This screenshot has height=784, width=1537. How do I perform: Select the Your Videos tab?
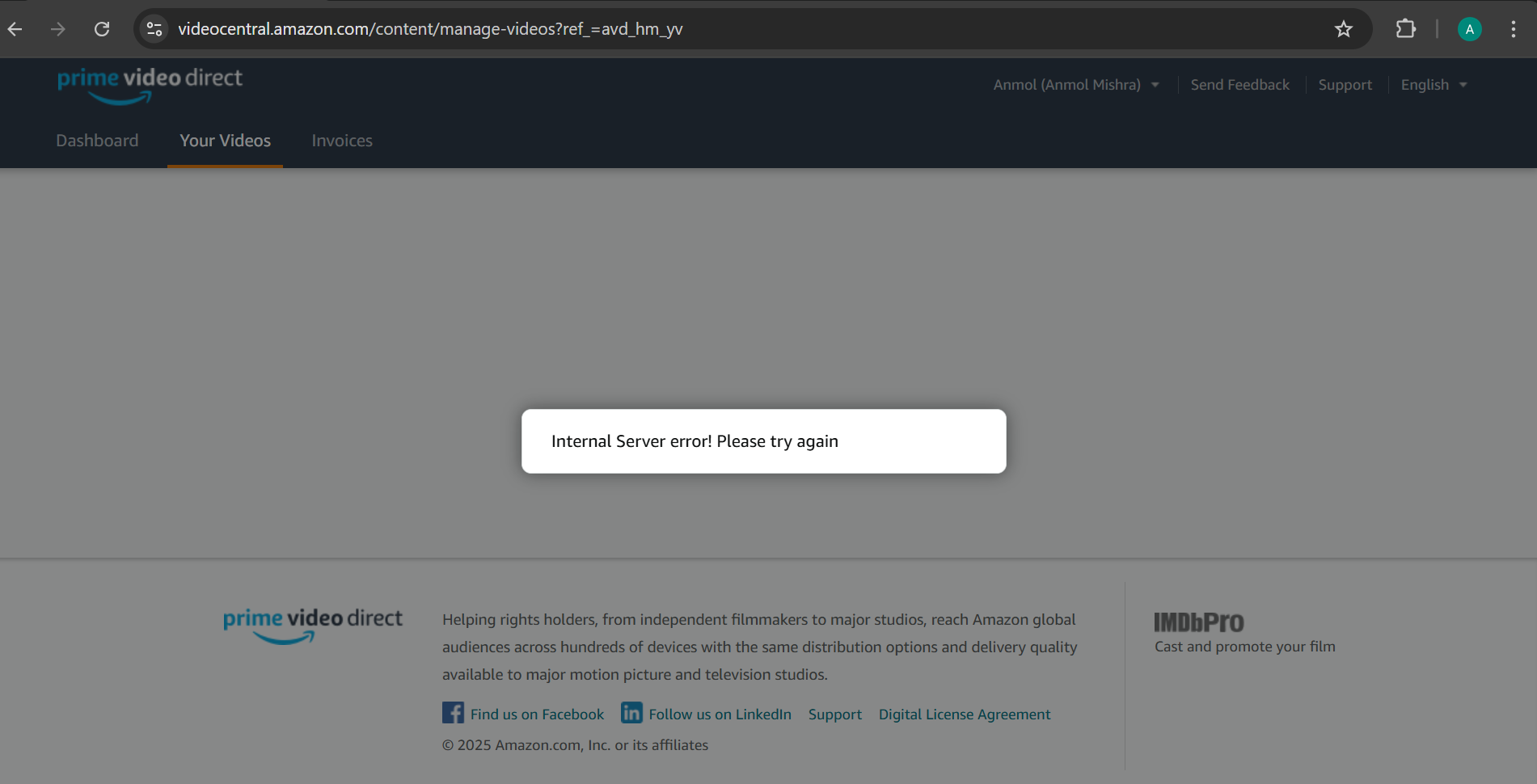(x=225, y=141)
